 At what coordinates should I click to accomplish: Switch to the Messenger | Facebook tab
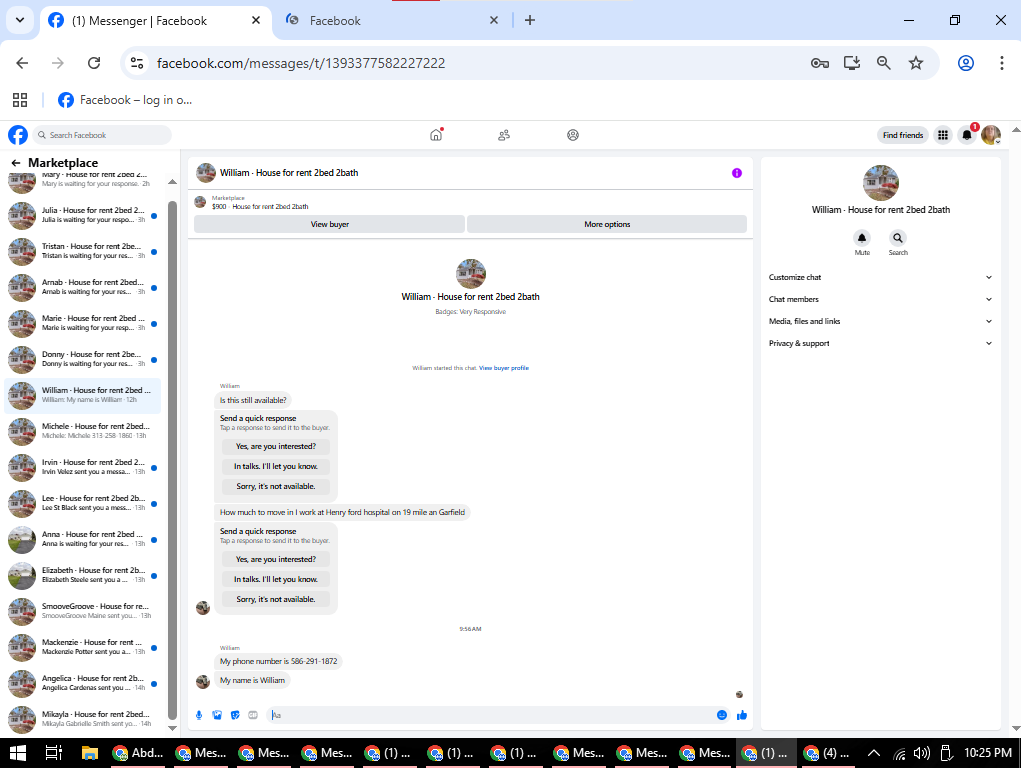(155, 21)
